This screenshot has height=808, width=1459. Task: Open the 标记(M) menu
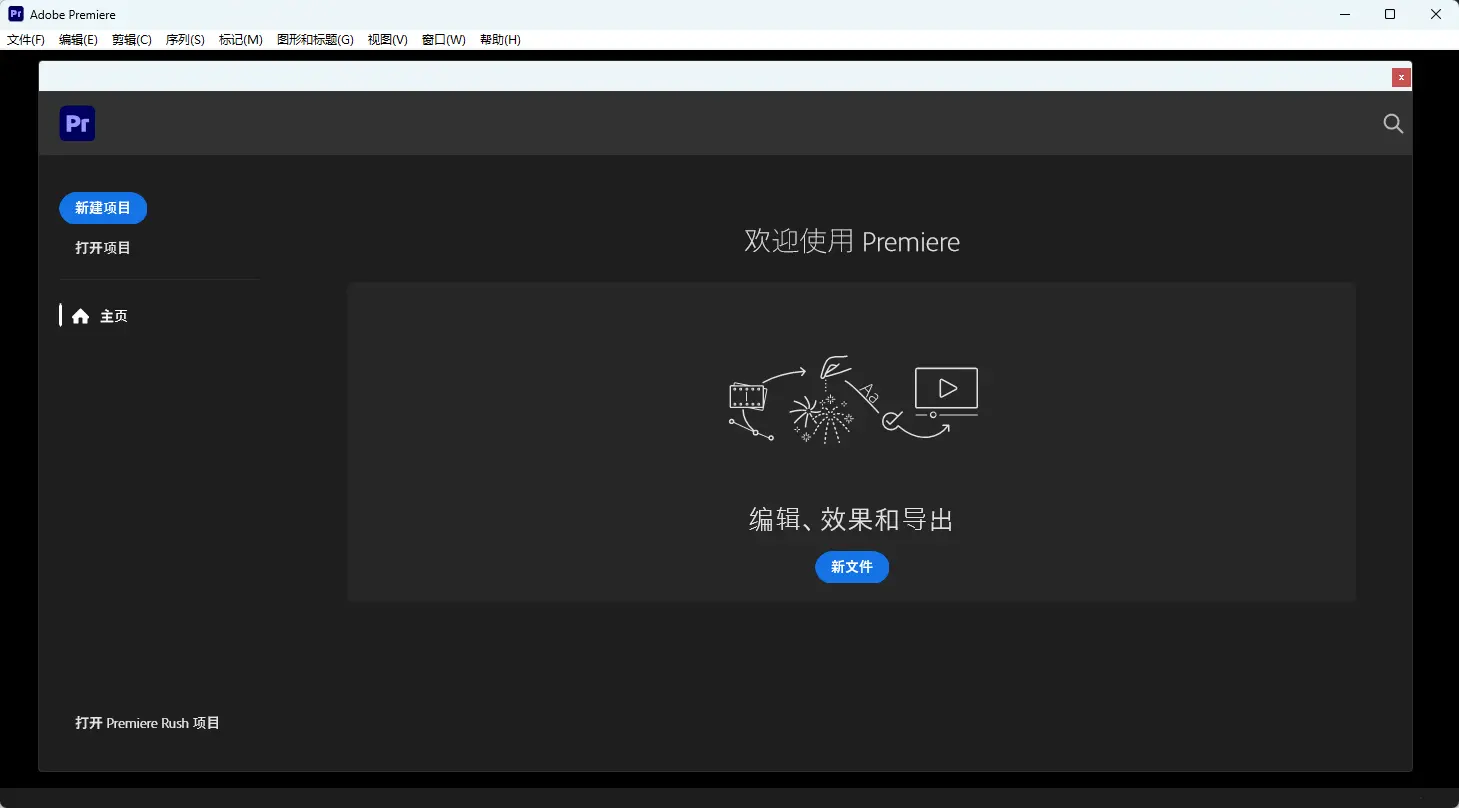241,40
